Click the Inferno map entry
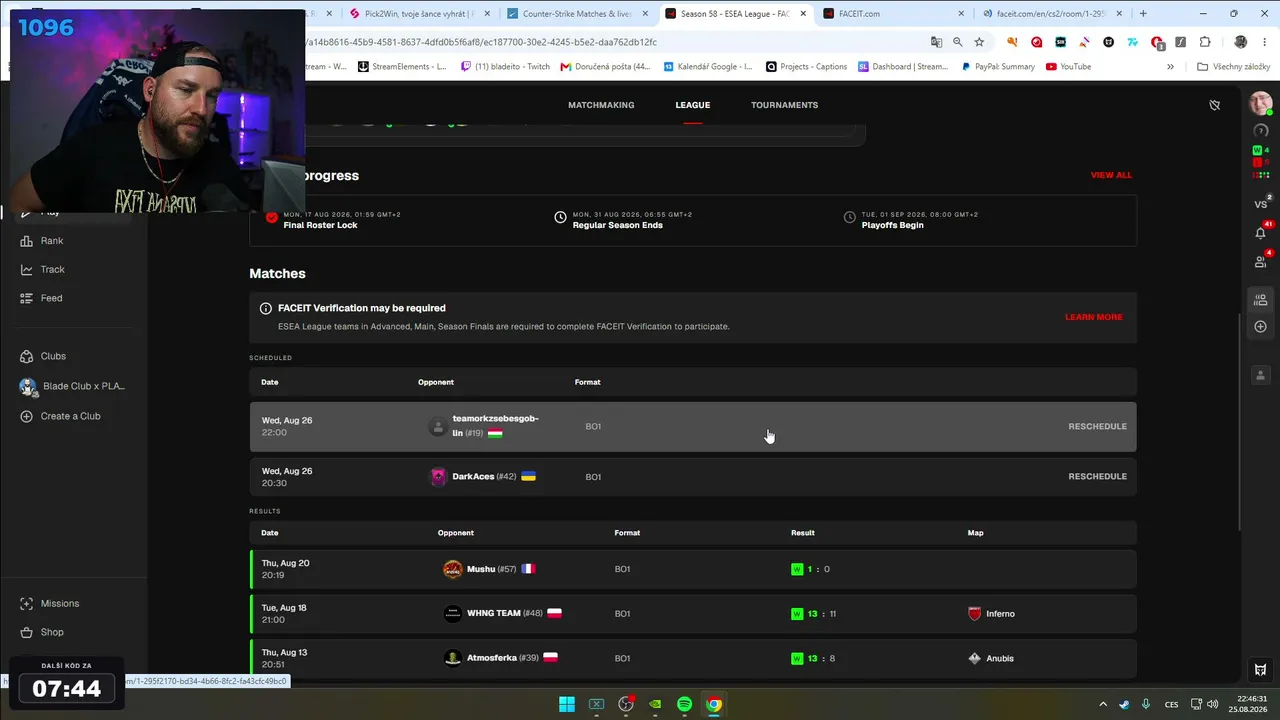The image size is (1280, 720). pos(991,614)
